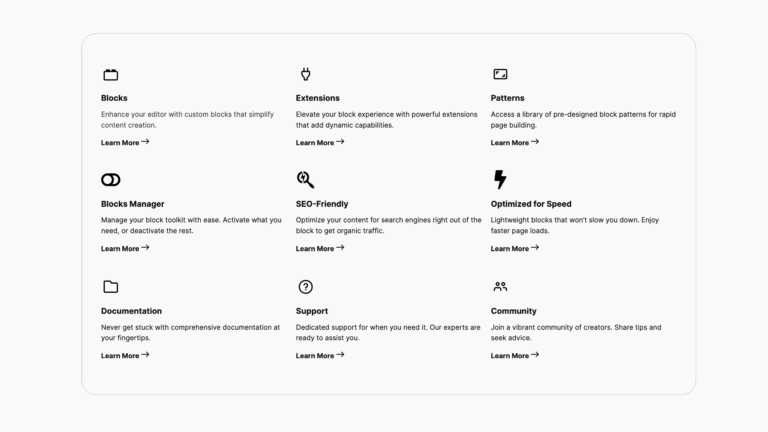The image size is (768, 432).
Task: Click the Support question mark icon
Action: click(x=306, y=287)
